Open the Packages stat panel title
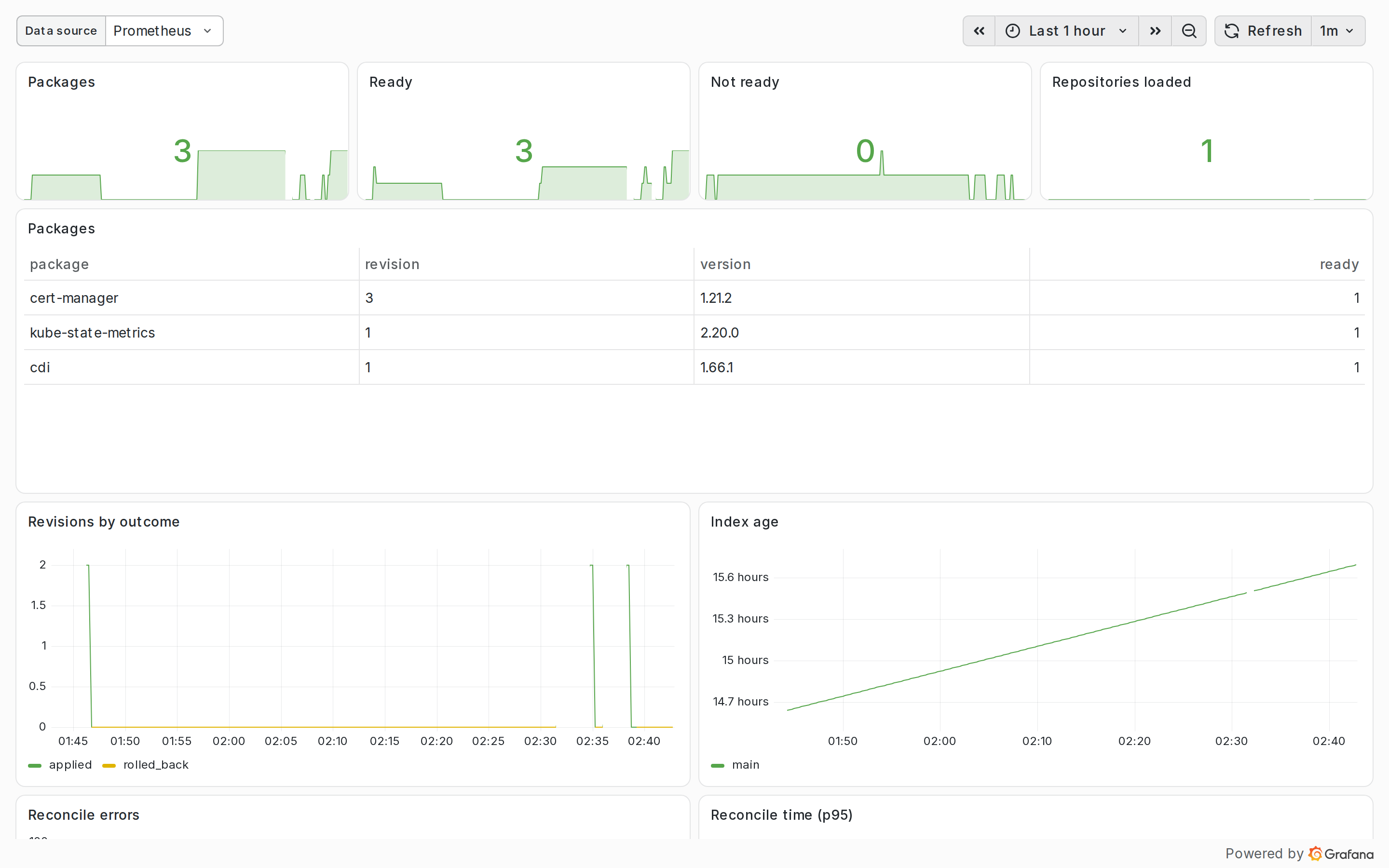Viewport: 1389px width, 868px height. tap(61, 82)
